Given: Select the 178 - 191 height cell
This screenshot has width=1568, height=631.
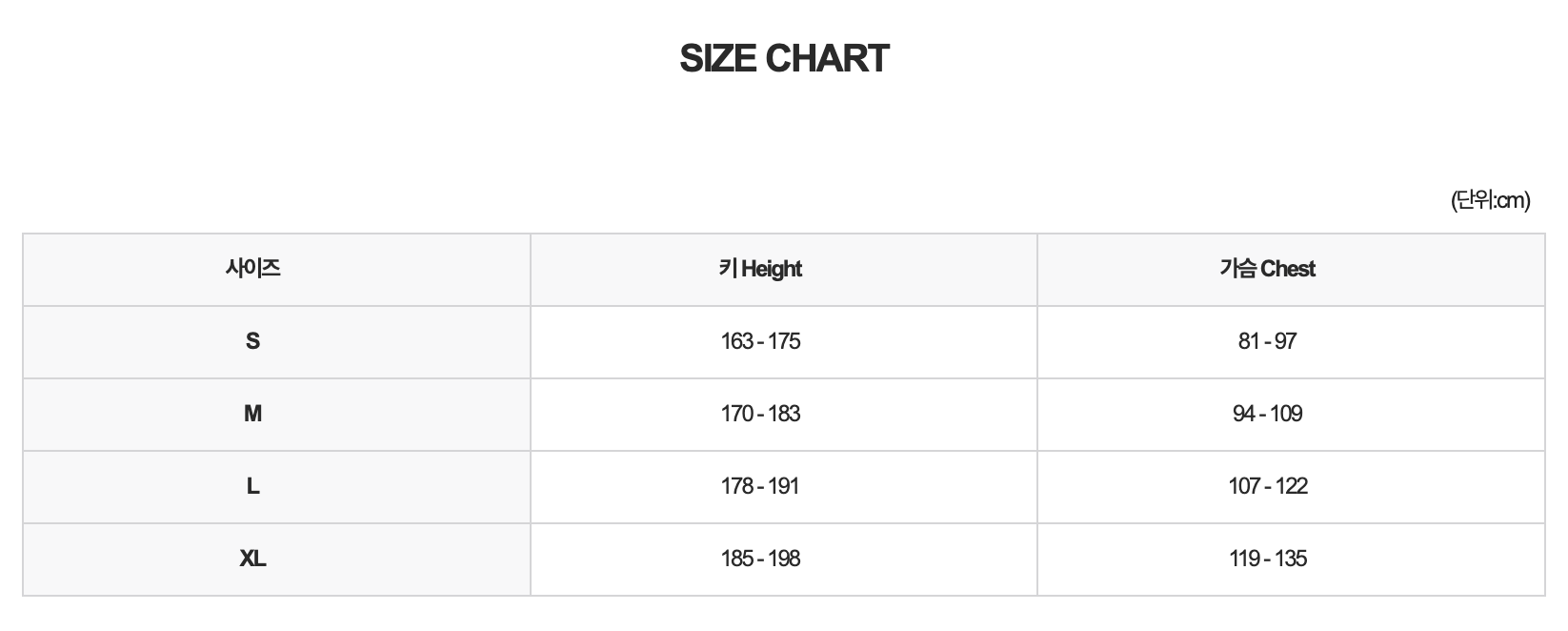Looking at the screenshot, I should click(760, 486).
